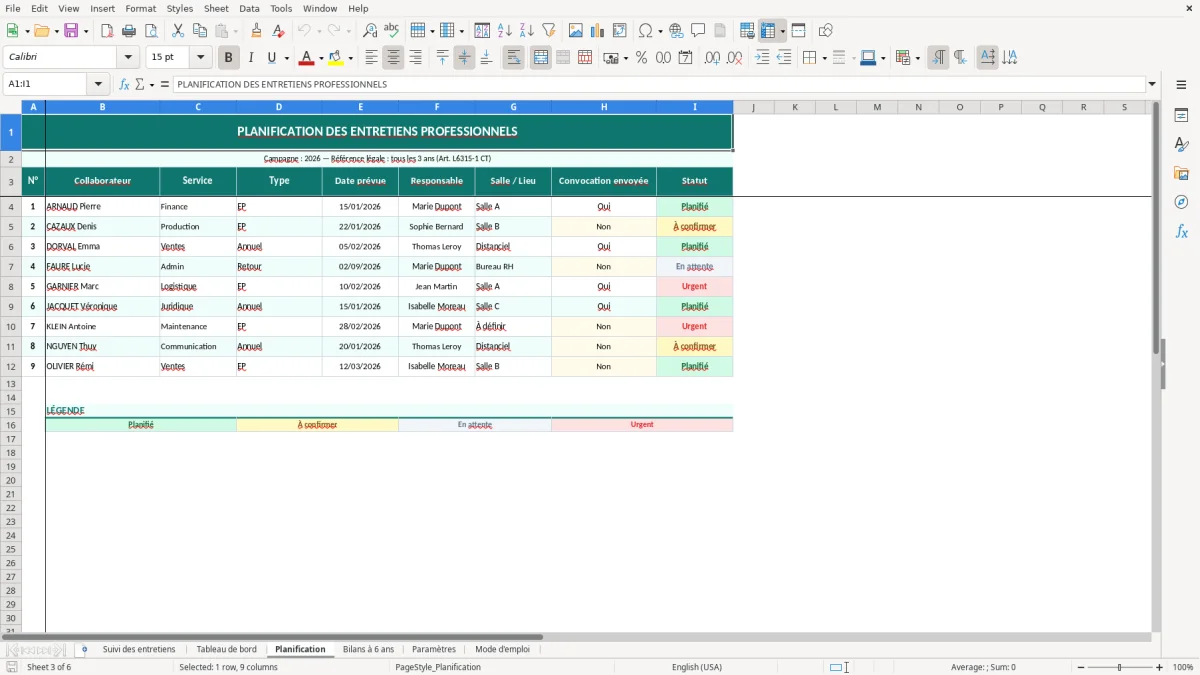The width and height of the screenshot is (1200, 675).
Task: Click the formula input line
Action: [x=659, y=84]
